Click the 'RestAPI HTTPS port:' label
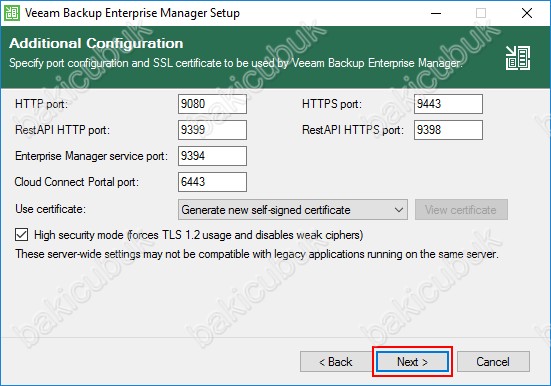 pyautogui.click(x=353, y=130)
